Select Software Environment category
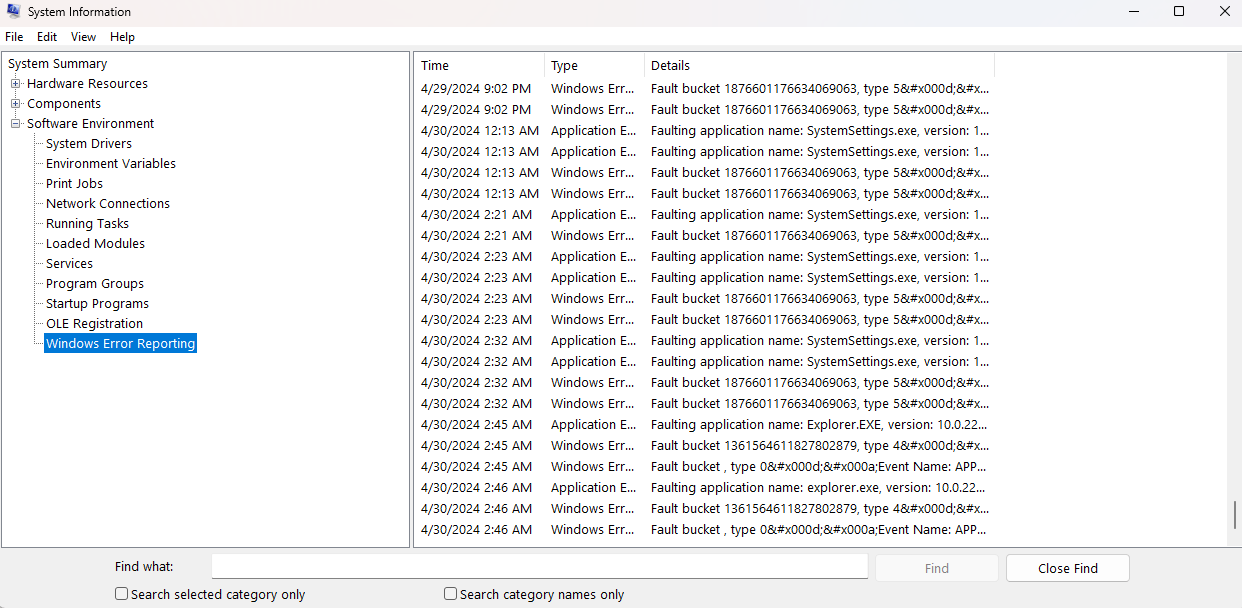The height and width of the screenshot is (608, 1242). (91, 124)
